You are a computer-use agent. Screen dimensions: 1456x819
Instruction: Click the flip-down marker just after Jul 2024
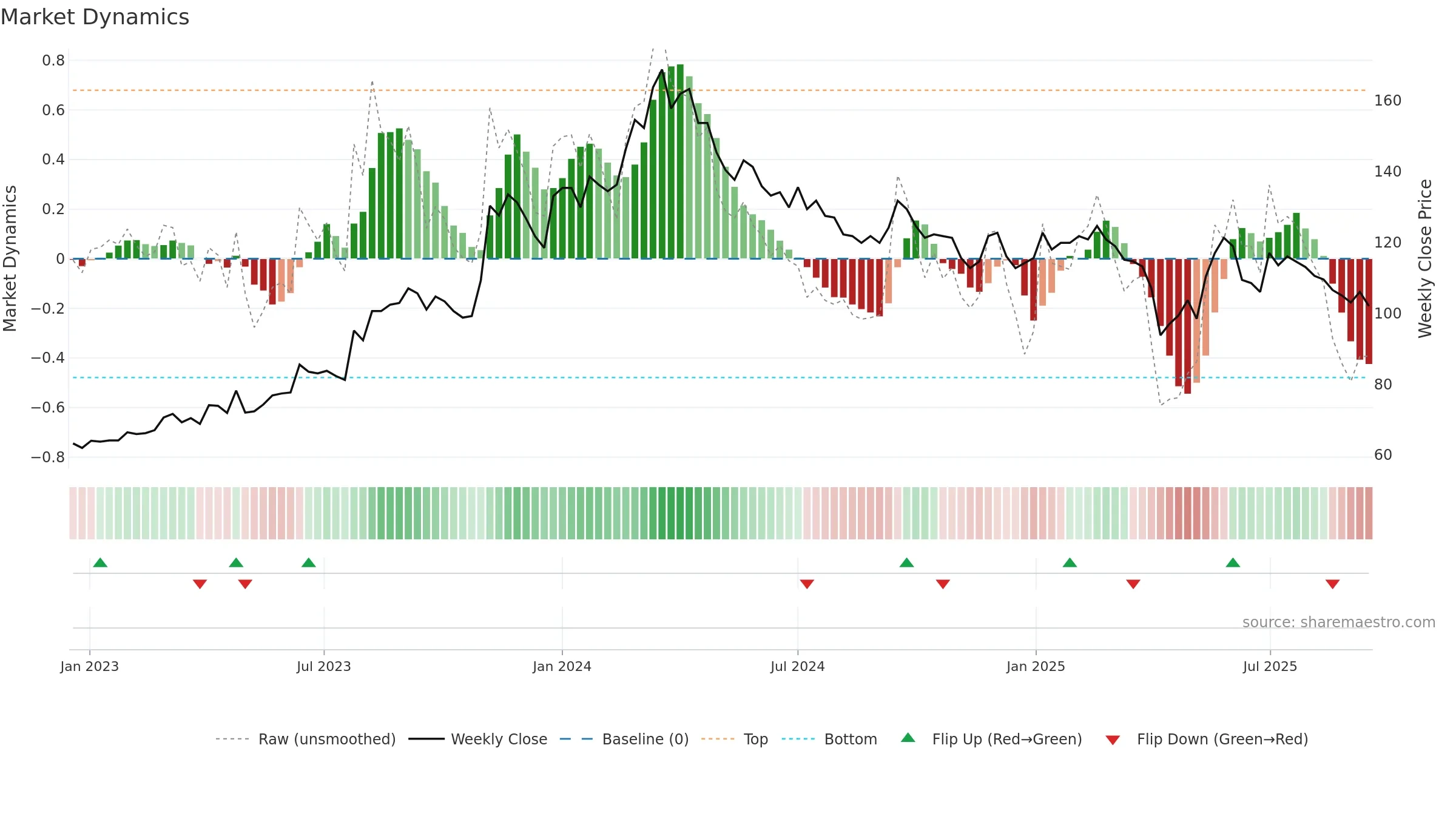click(x=807, y=584)
